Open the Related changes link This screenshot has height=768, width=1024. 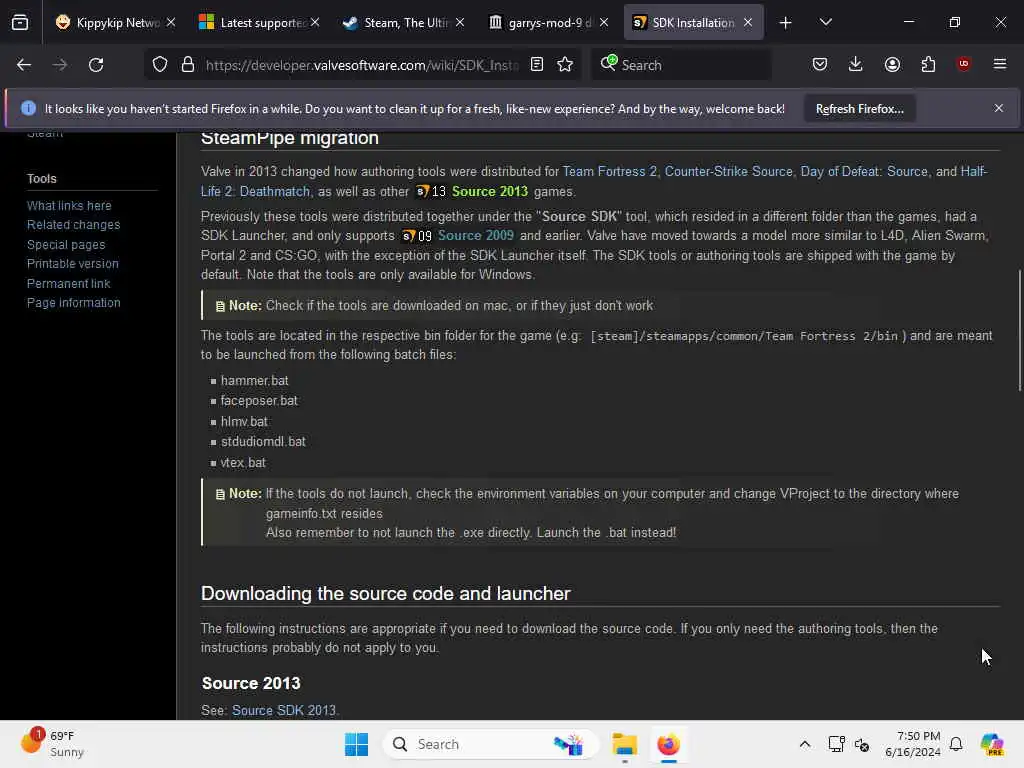tap(73, 225)
